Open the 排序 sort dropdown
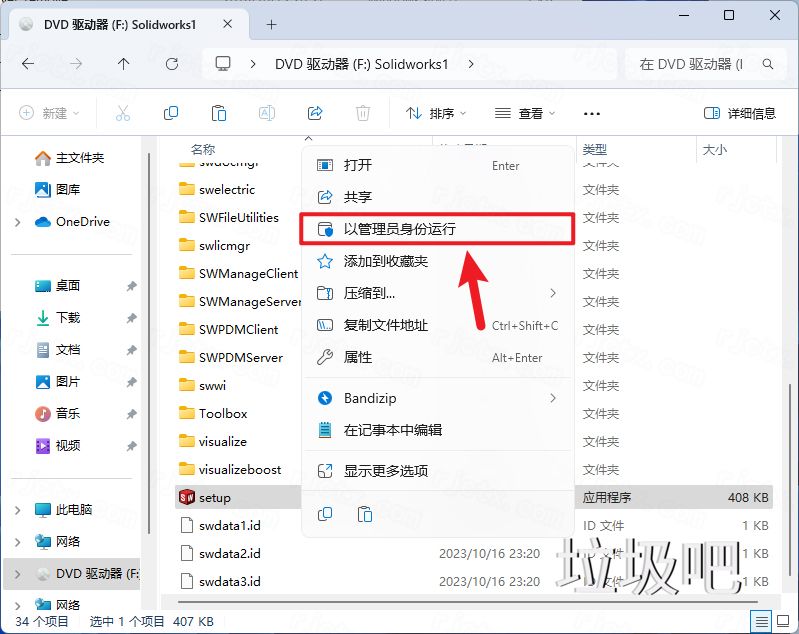The width and height of the screenshot is (799, 634). pyautogui.click(x=436, y=113)
